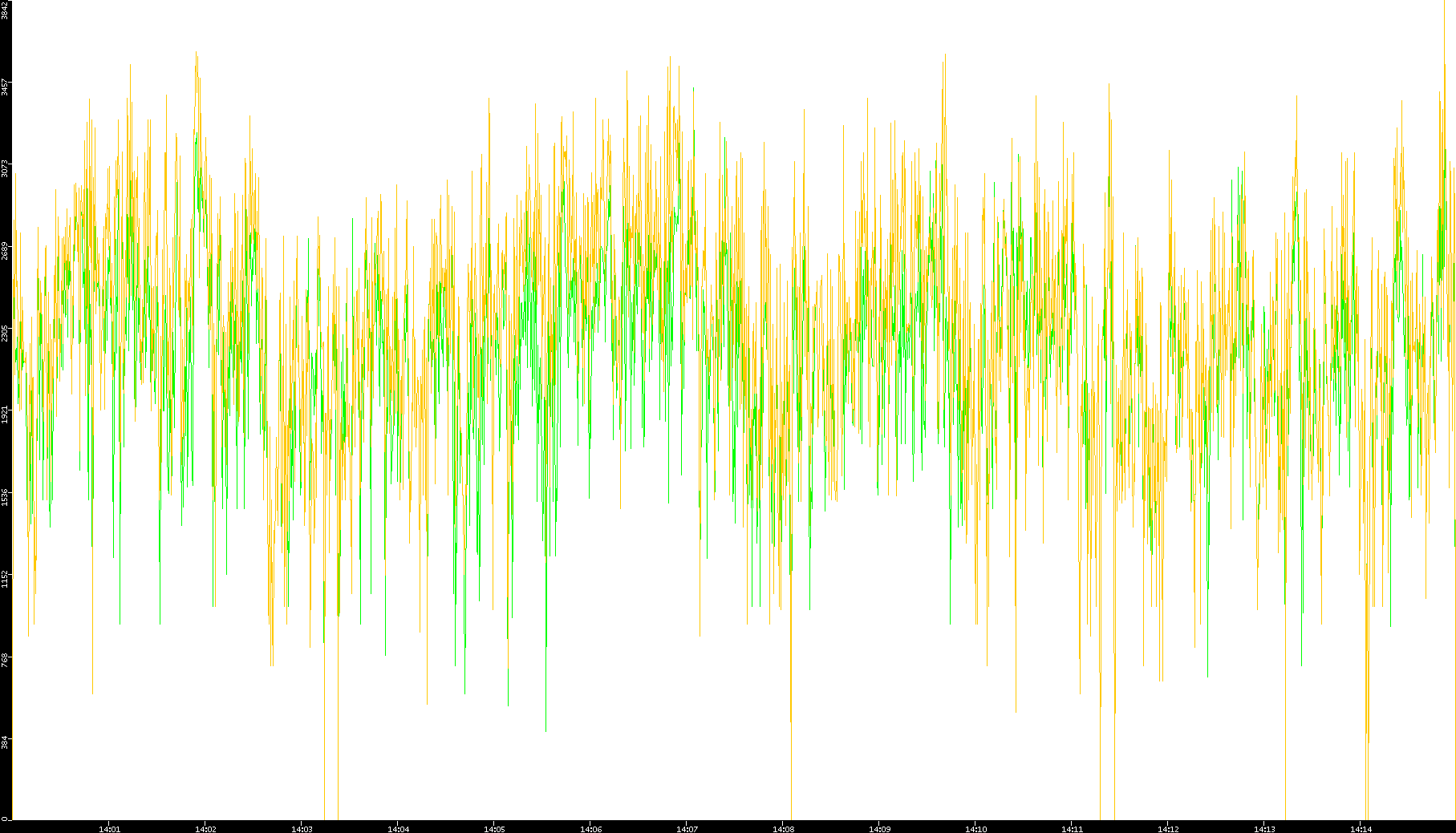Screen dimensions: 1456x833
Task: Click the 2305 vertical scale label
Action: (x=5, y=333)
